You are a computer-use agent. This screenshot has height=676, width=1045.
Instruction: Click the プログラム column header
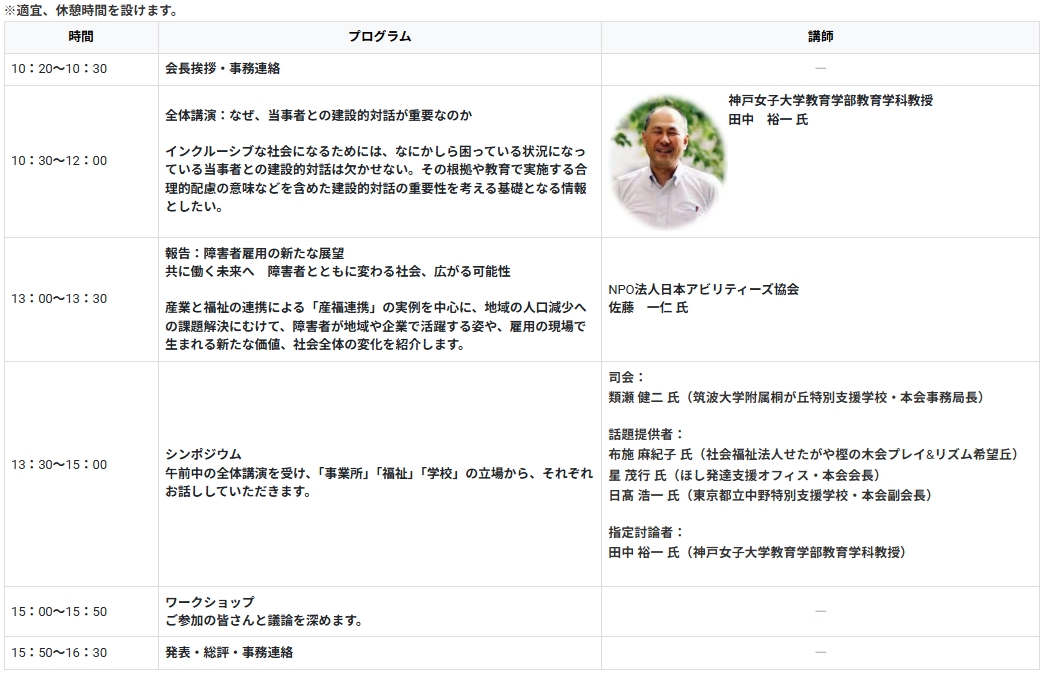coord(379,37)
